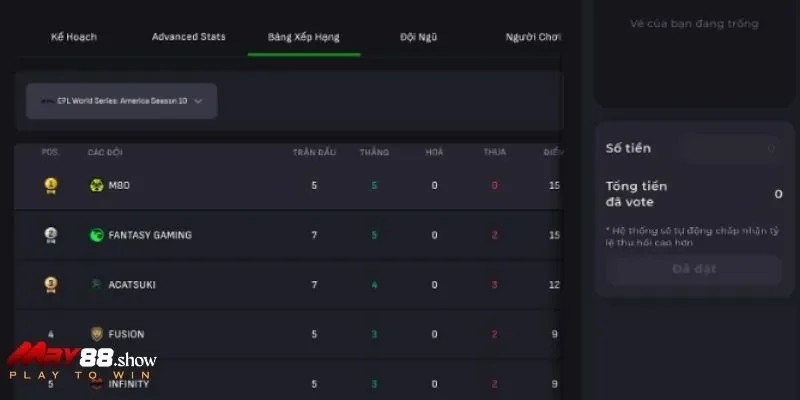This screenshot has height=400, width=800.
Task: Click the MAY88.show watermark logo
Action: 82,362
